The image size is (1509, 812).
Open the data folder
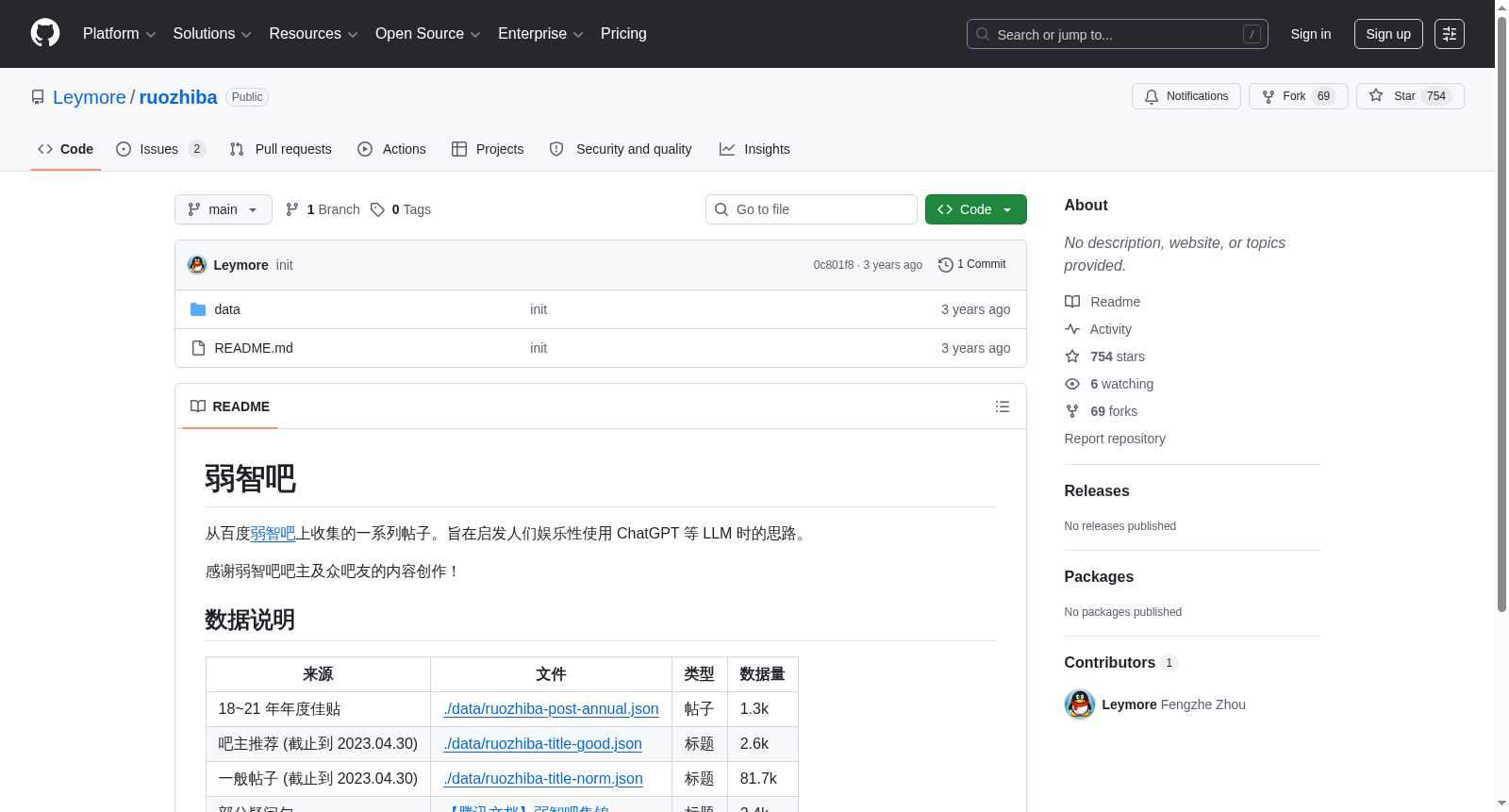[x=227, y=309]
